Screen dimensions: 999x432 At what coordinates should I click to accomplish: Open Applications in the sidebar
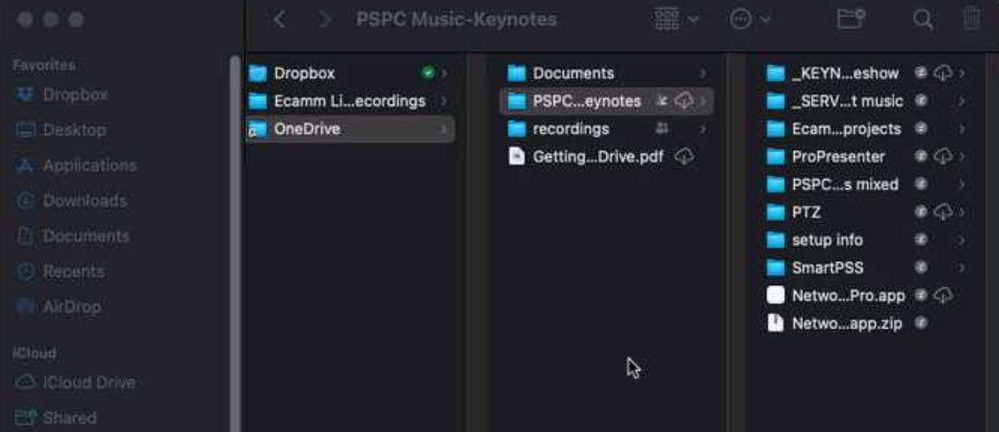coord(76,166)
